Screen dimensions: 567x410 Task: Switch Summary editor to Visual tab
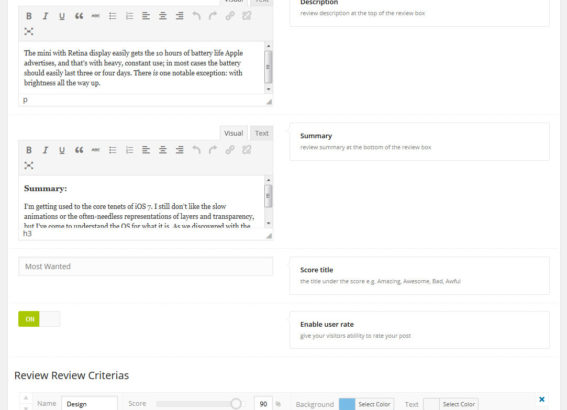tap(234, 133)
